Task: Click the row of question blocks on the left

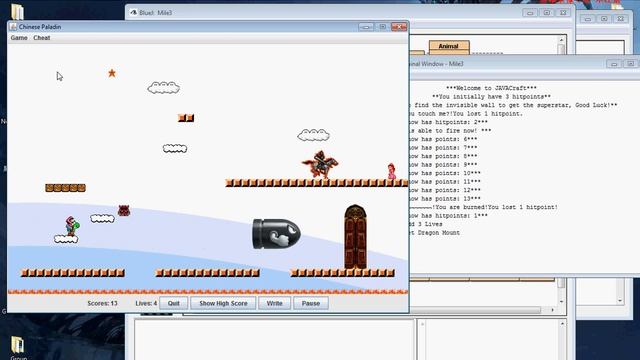Action: [65, 188]
